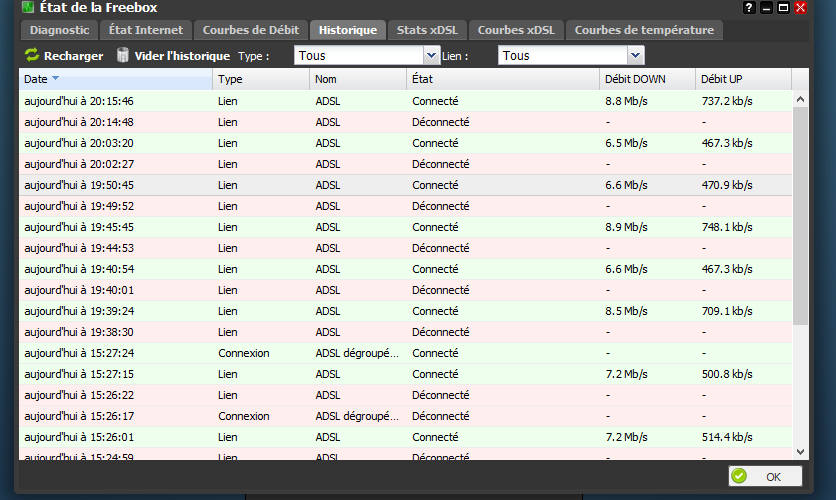Screen dimensions: 836x500
Task: Click Connecté state in 15:26:01 row
Action: click(435, 437)
